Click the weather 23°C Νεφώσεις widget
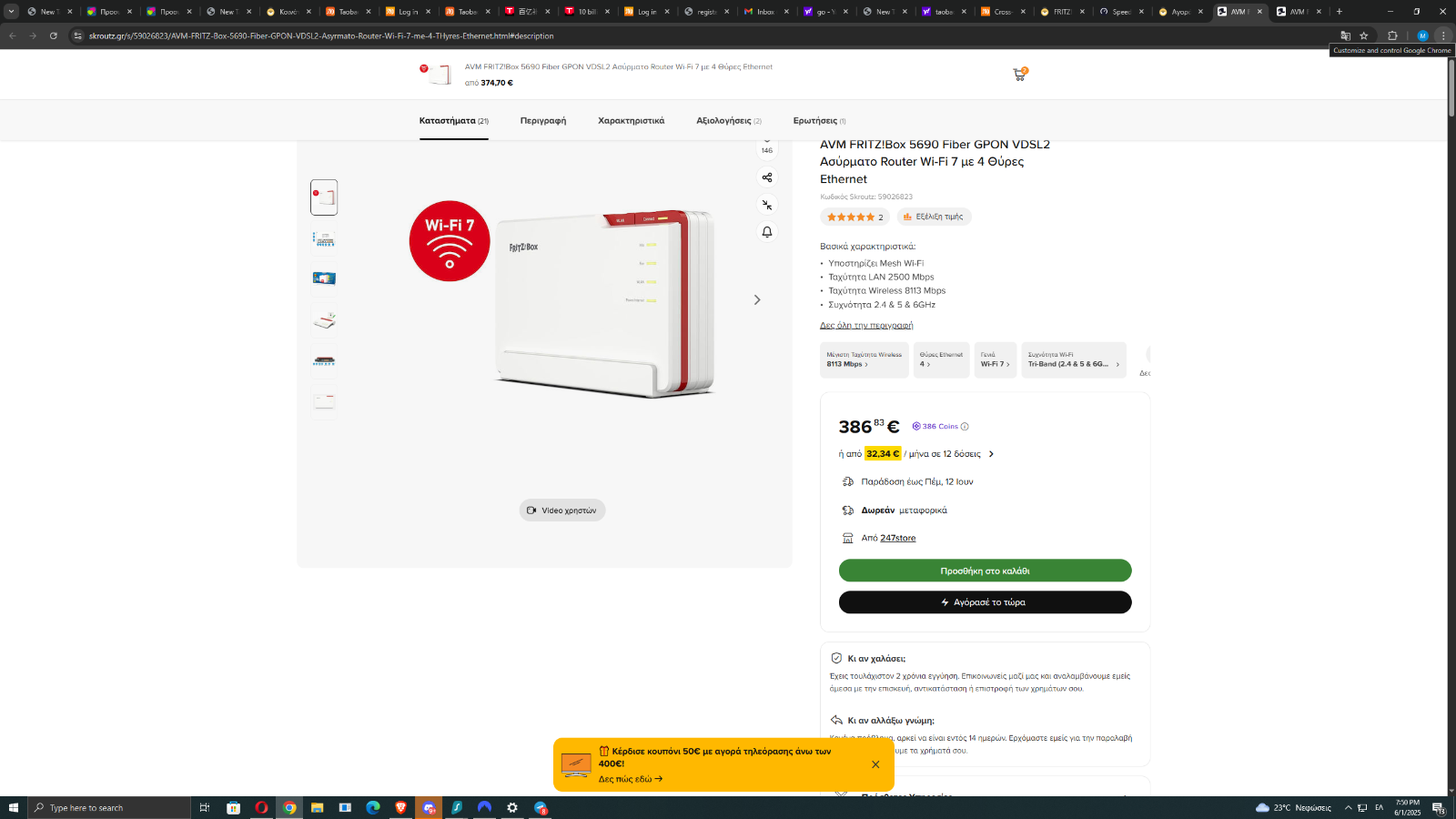This screenshot has width=1456, height=819. (1293, 807)
